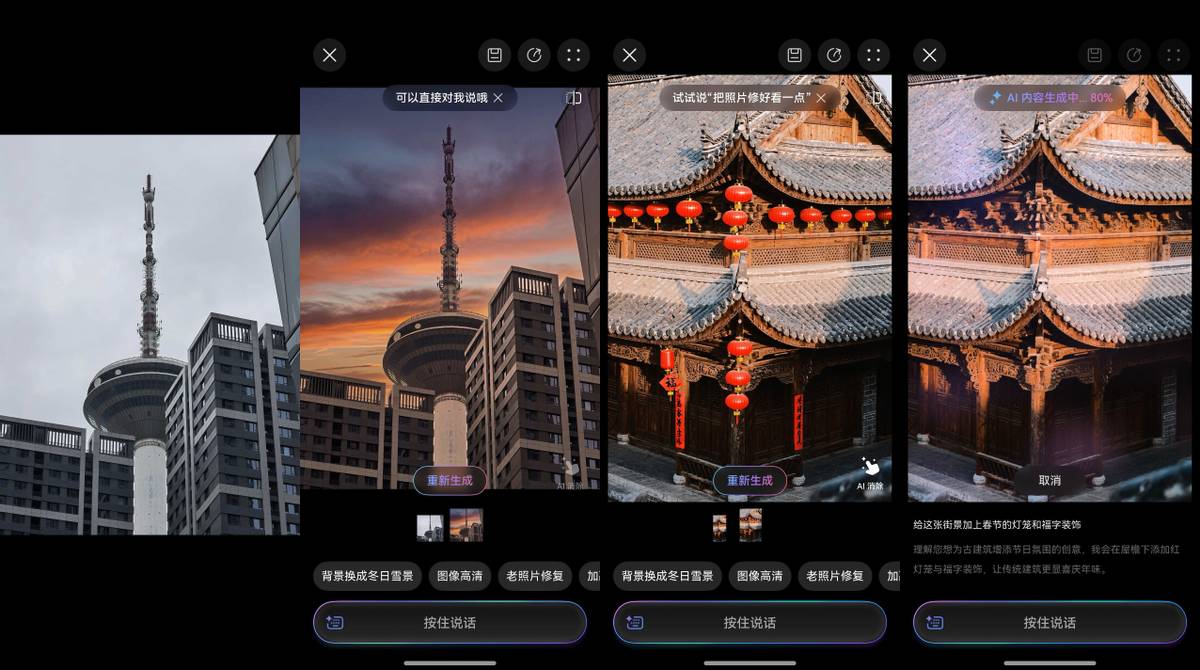1200x670 pixels.
Task: Tap 按住说话 bar on sunset tower screen
Action: pos(450,622)
